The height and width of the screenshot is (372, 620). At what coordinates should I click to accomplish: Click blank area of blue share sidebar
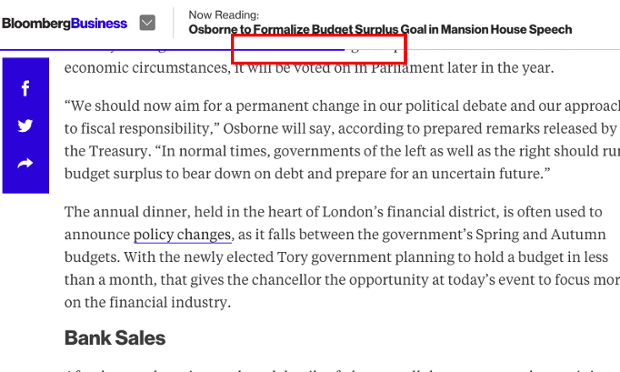click(25, 184)
